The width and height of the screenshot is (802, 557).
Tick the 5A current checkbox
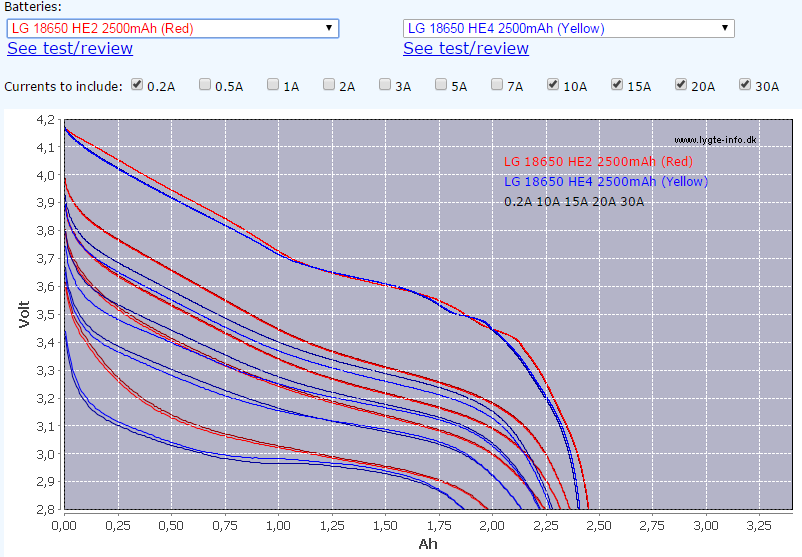pos(441,84)
